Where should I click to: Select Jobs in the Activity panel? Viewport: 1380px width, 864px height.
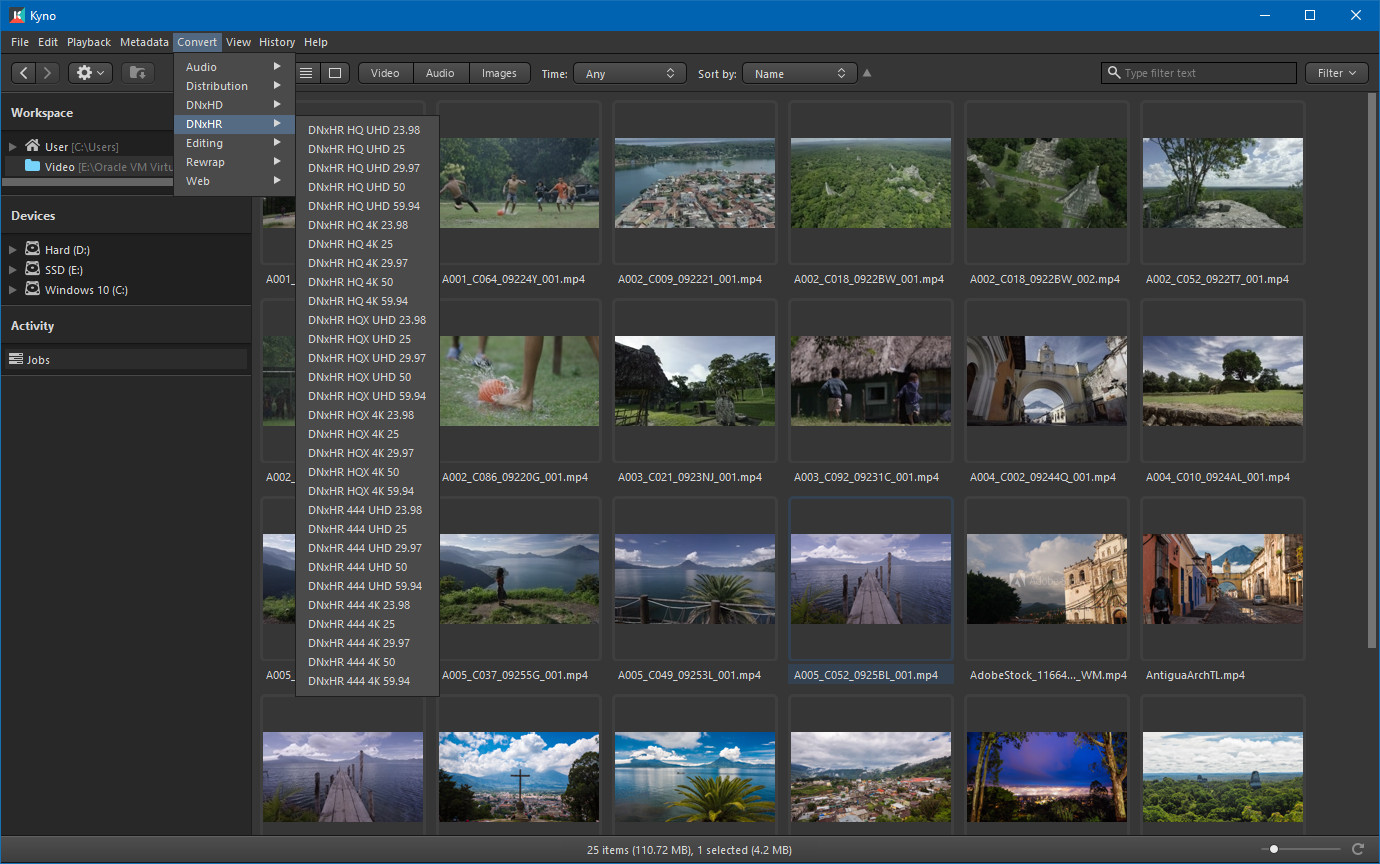(38, 359)
